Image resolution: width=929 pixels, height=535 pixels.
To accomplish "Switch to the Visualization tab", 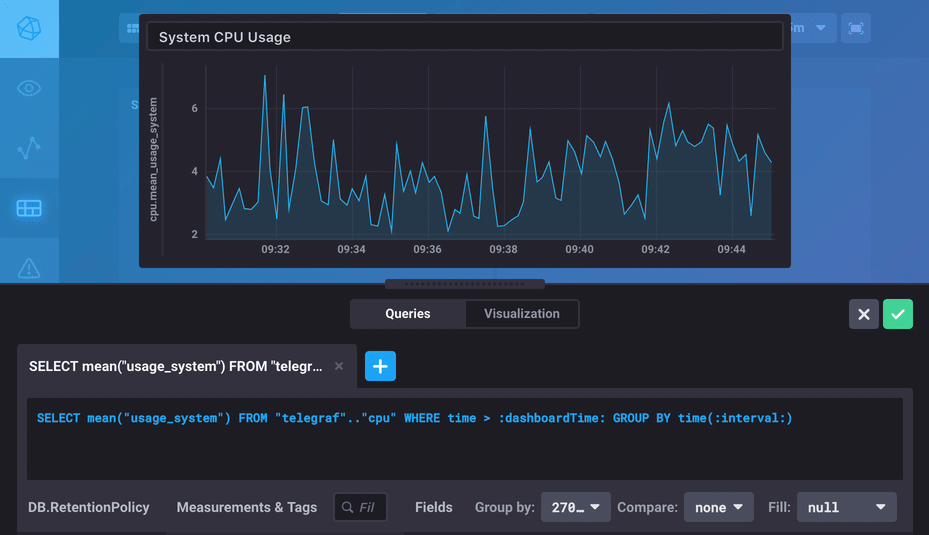I will (x=522, y=314).
